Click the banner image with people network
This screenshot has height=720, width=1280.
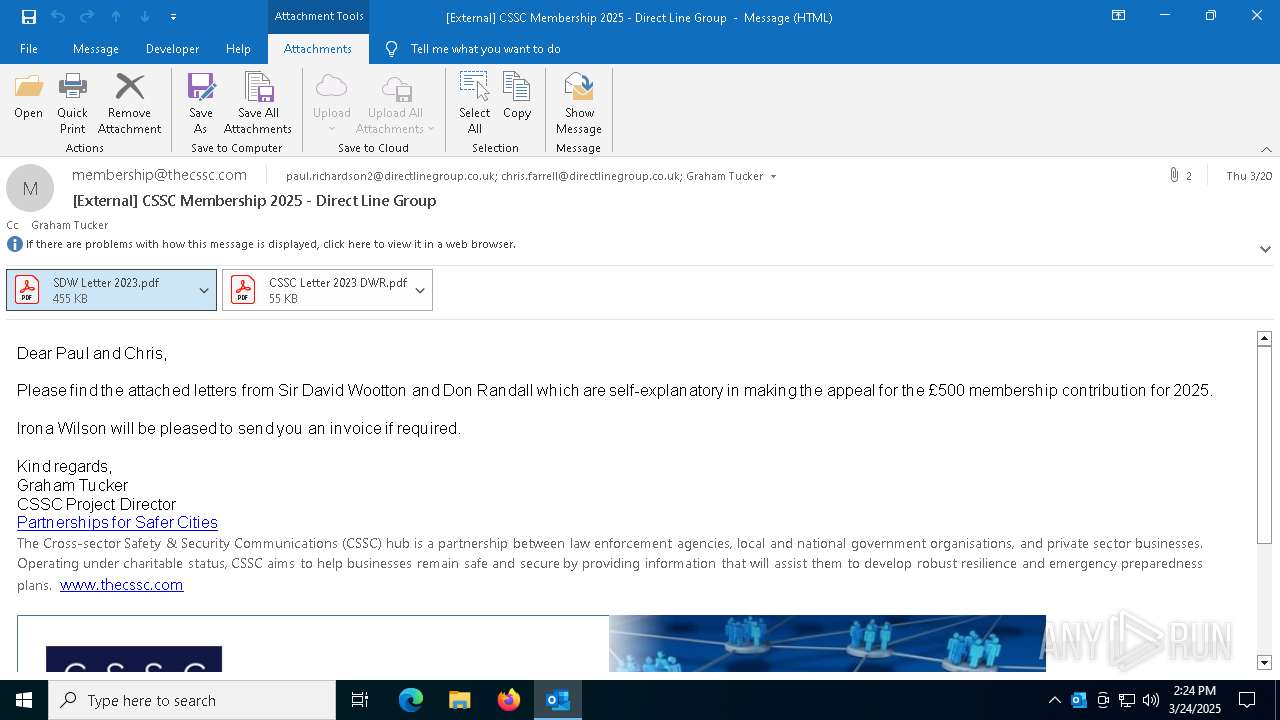point(827,643)
